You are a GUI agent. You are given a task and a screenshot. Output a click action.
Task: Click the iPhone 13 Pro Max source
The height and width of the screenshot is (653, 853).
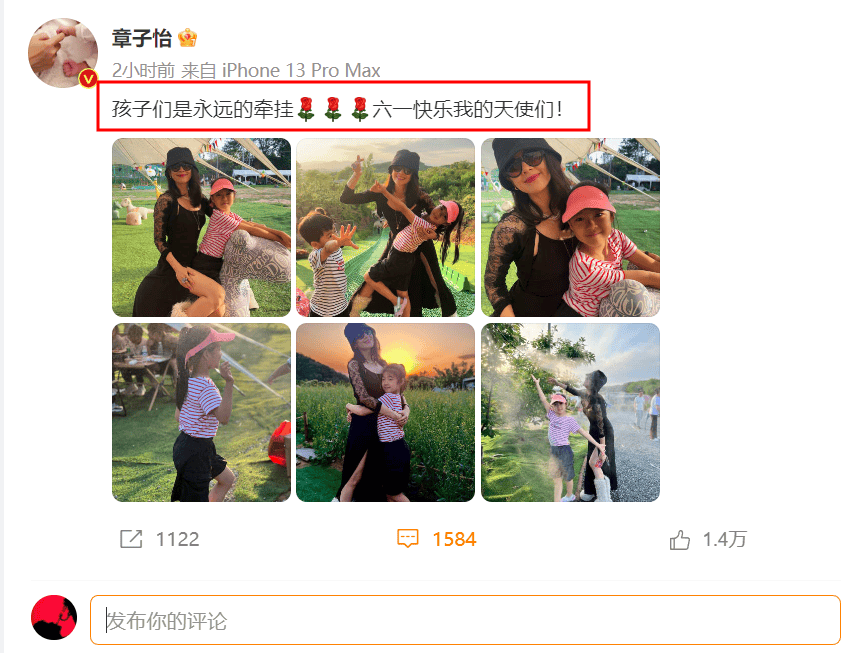[301, 70]
